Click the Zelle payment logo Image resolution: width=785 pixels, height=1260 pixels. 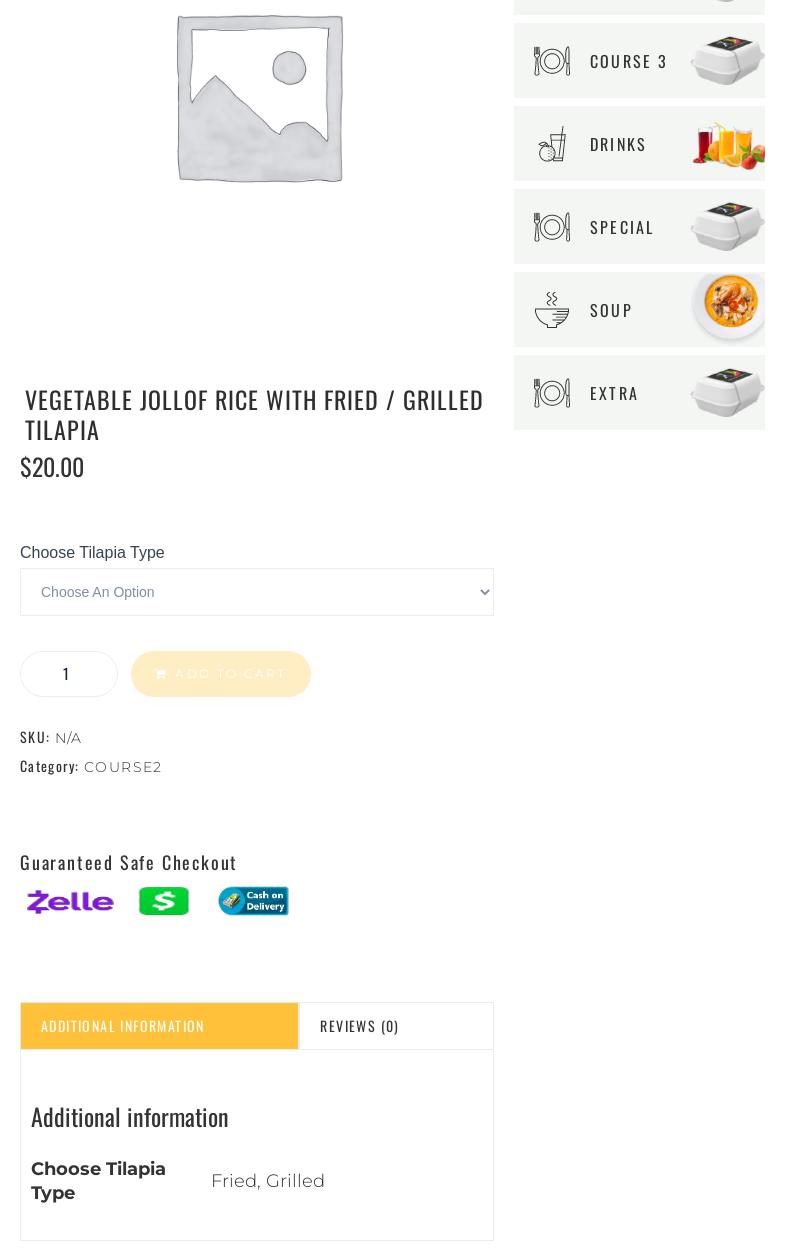70,902
